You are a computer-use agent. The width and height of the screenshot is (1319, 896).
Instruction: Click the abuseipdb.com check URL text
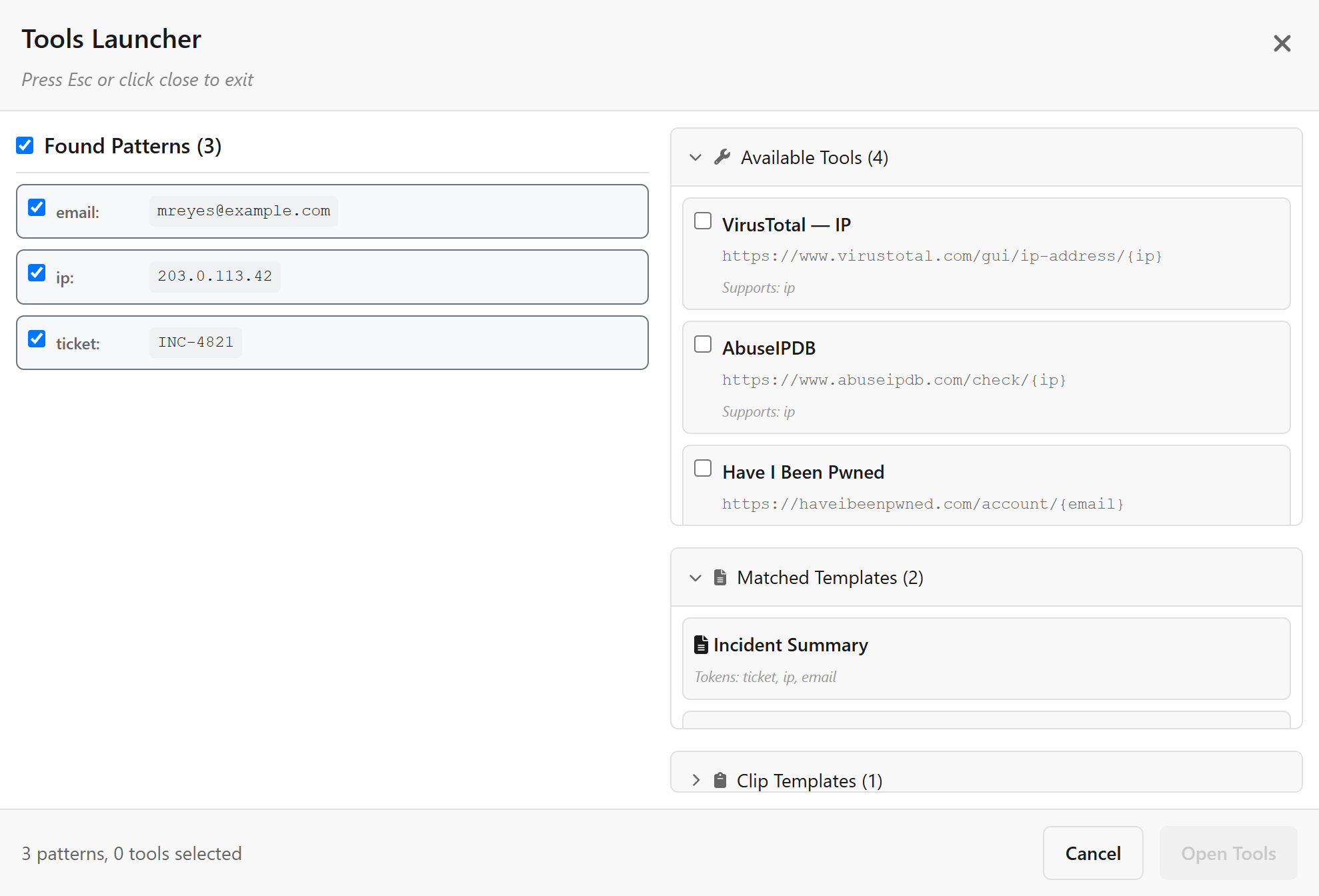(894, 380)
